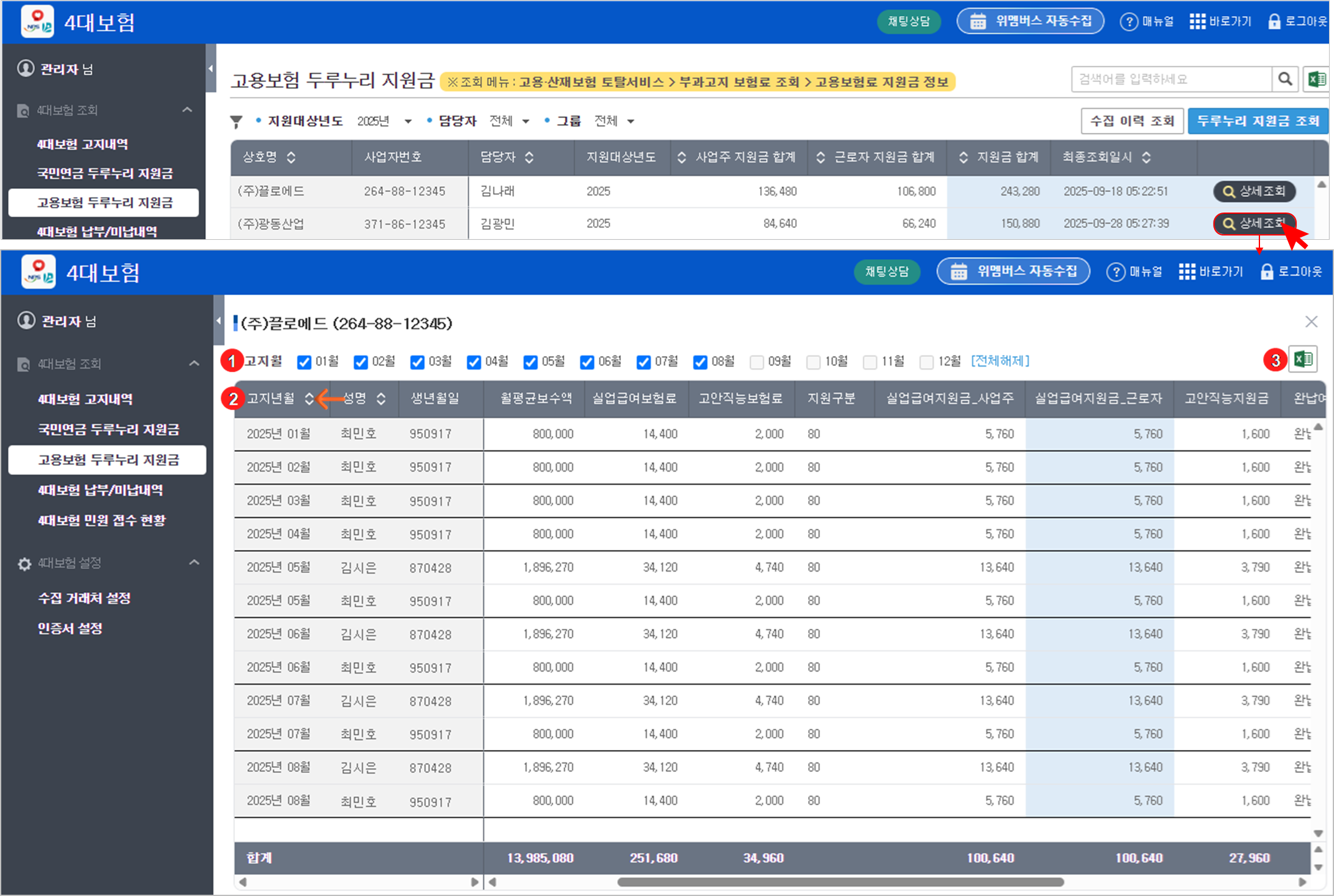Image resolution: width=1334 pixels, height=896 pixels.
Task: Open 인증서 설정 menu item
Action: (x=70, y=628)
